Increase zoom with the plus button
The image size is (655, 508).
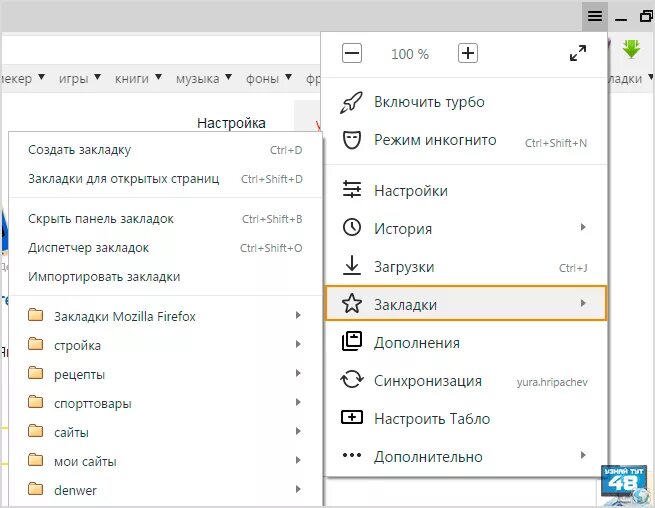click(468, 53)
